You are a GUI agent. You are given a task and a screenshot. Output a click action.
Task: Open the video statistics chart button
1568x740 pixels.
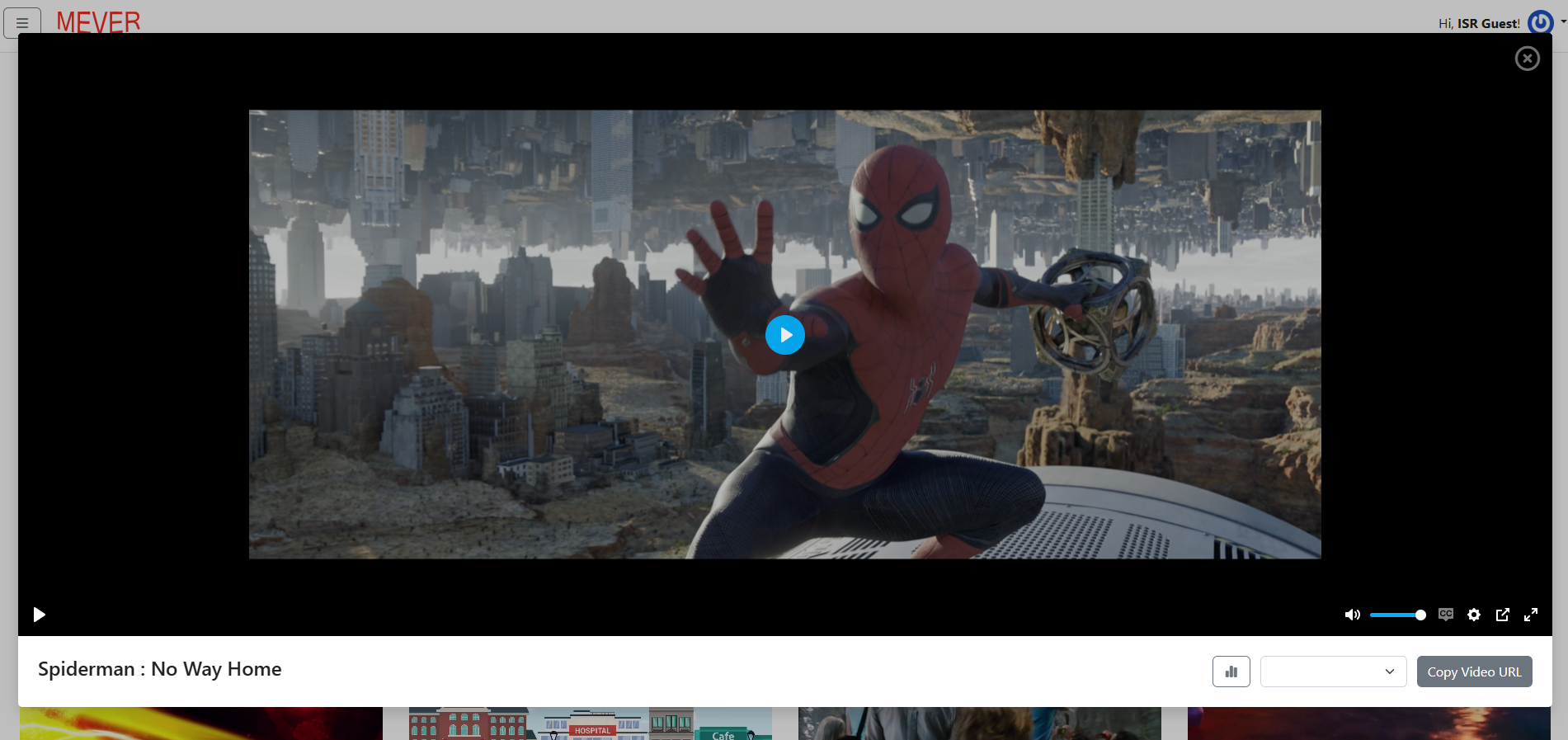tap(1231, 672)
